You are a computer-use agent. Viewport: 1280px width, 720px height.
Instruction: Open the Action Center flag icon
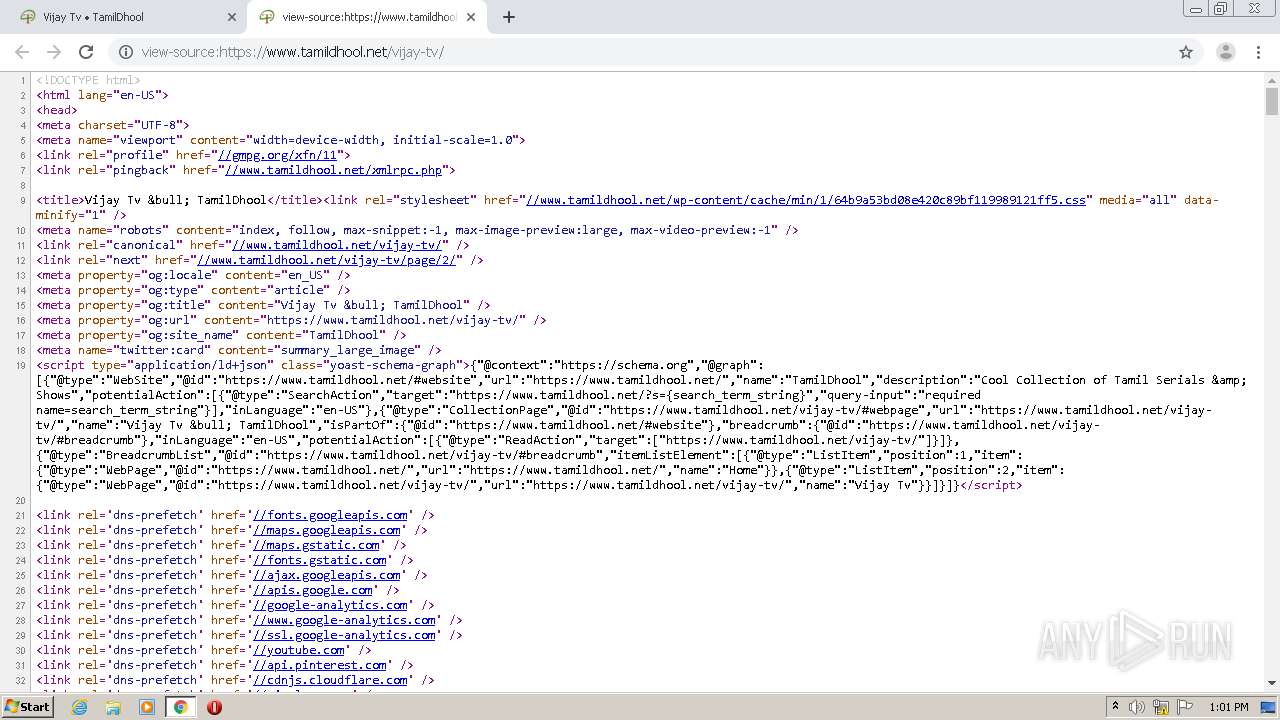point(1186,707)
